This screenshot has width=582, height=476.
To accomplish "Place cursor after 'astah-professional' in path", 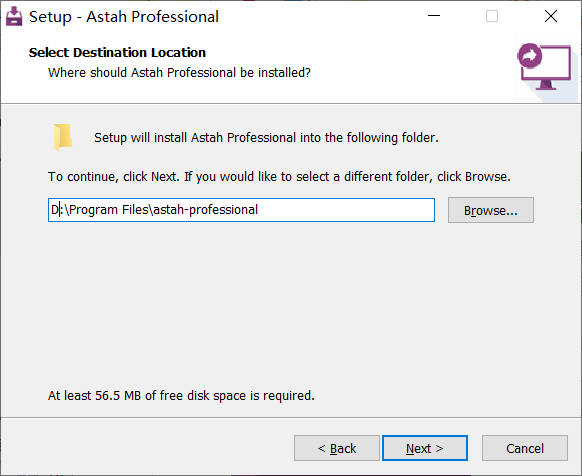I will [259, 210].
